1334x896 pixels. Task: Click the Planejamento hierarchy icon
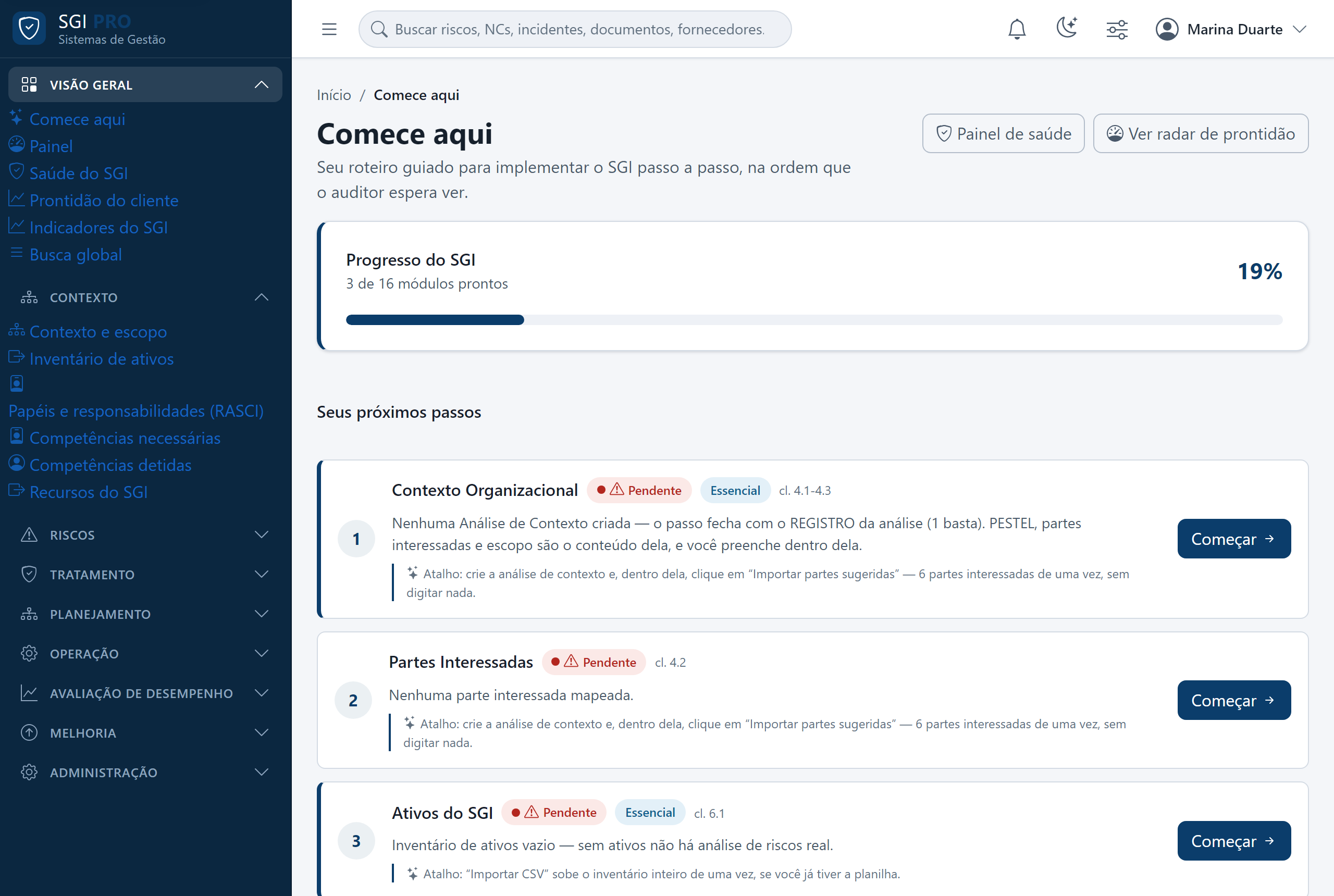[29, 614]
